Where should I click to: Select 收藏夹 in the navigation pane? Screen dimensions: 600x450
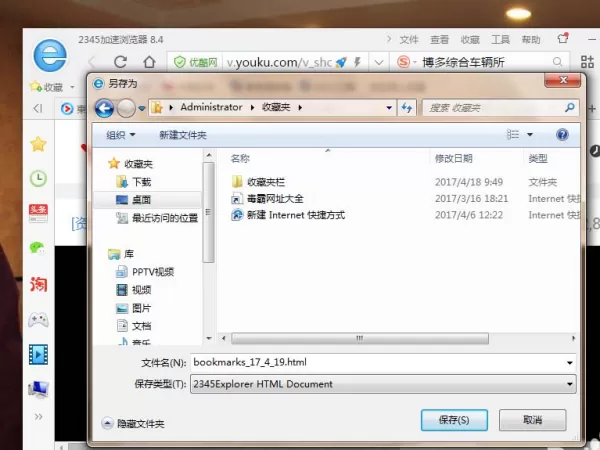click(x=131, y=164)
